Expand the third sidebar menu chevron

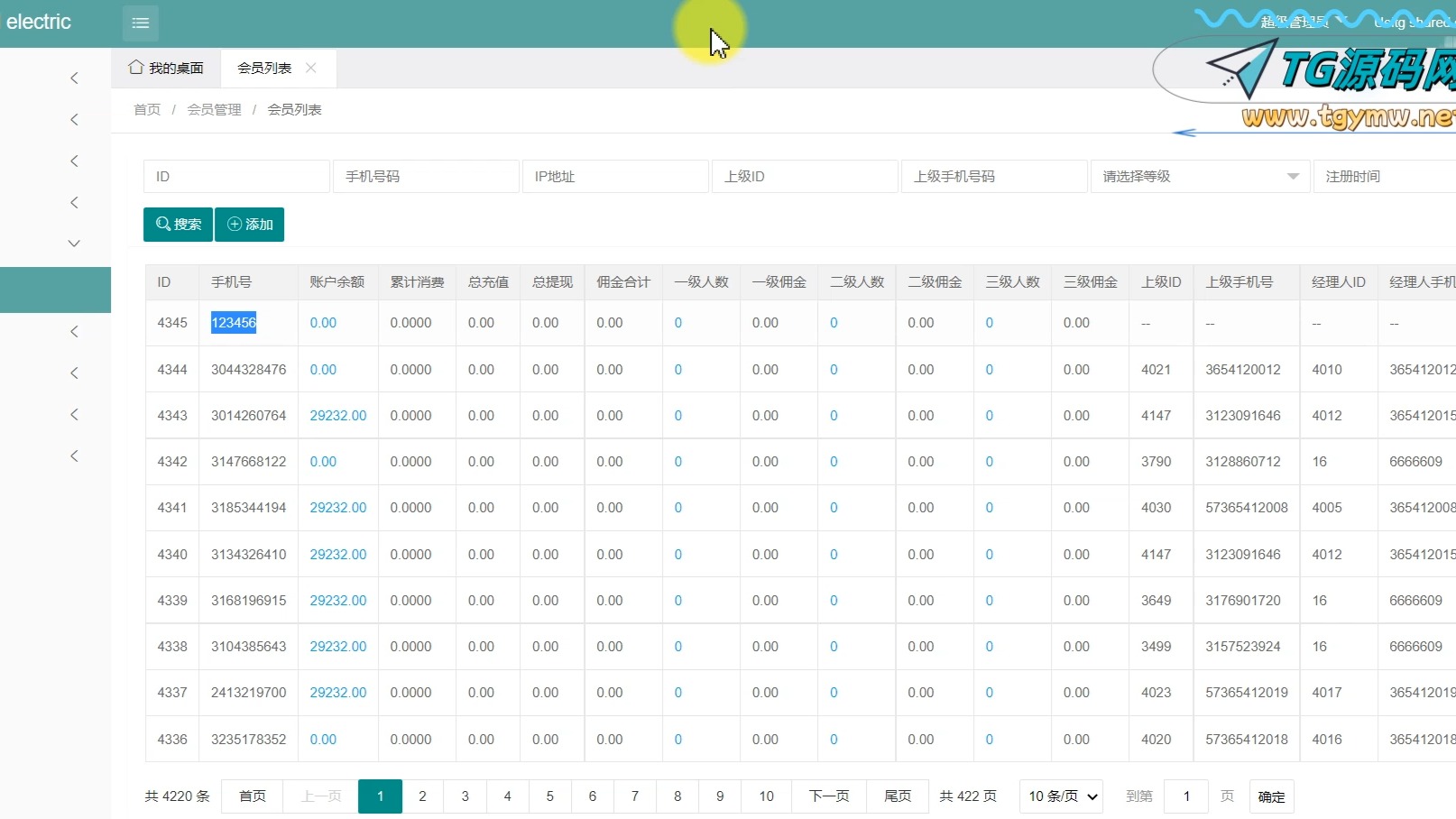pos(74,161)
